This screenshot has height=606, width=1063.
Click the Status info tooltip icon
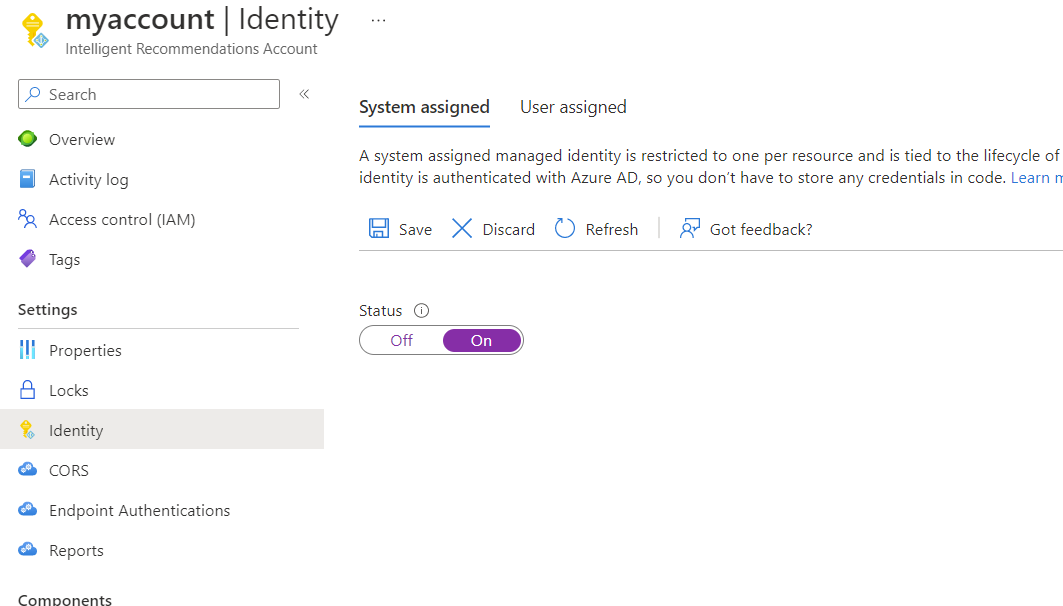point(421,310)
